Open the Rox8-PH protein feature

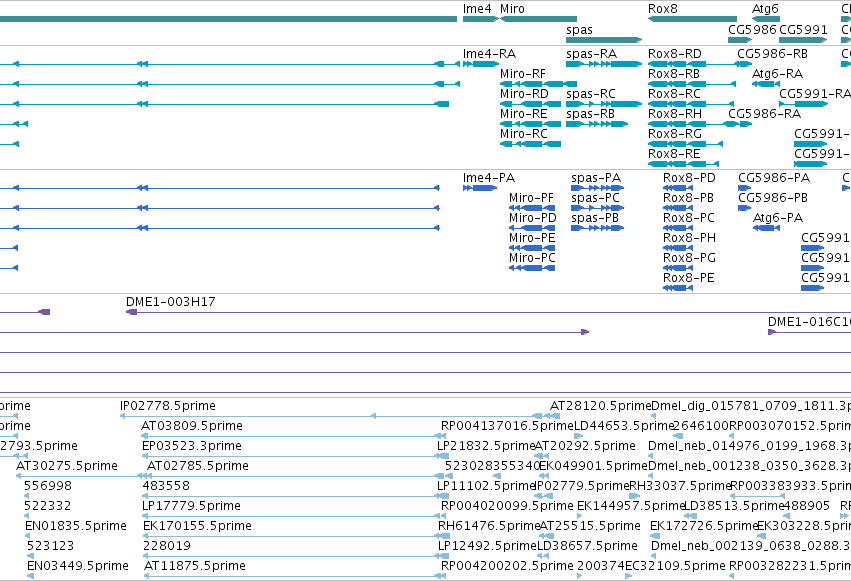678,248
